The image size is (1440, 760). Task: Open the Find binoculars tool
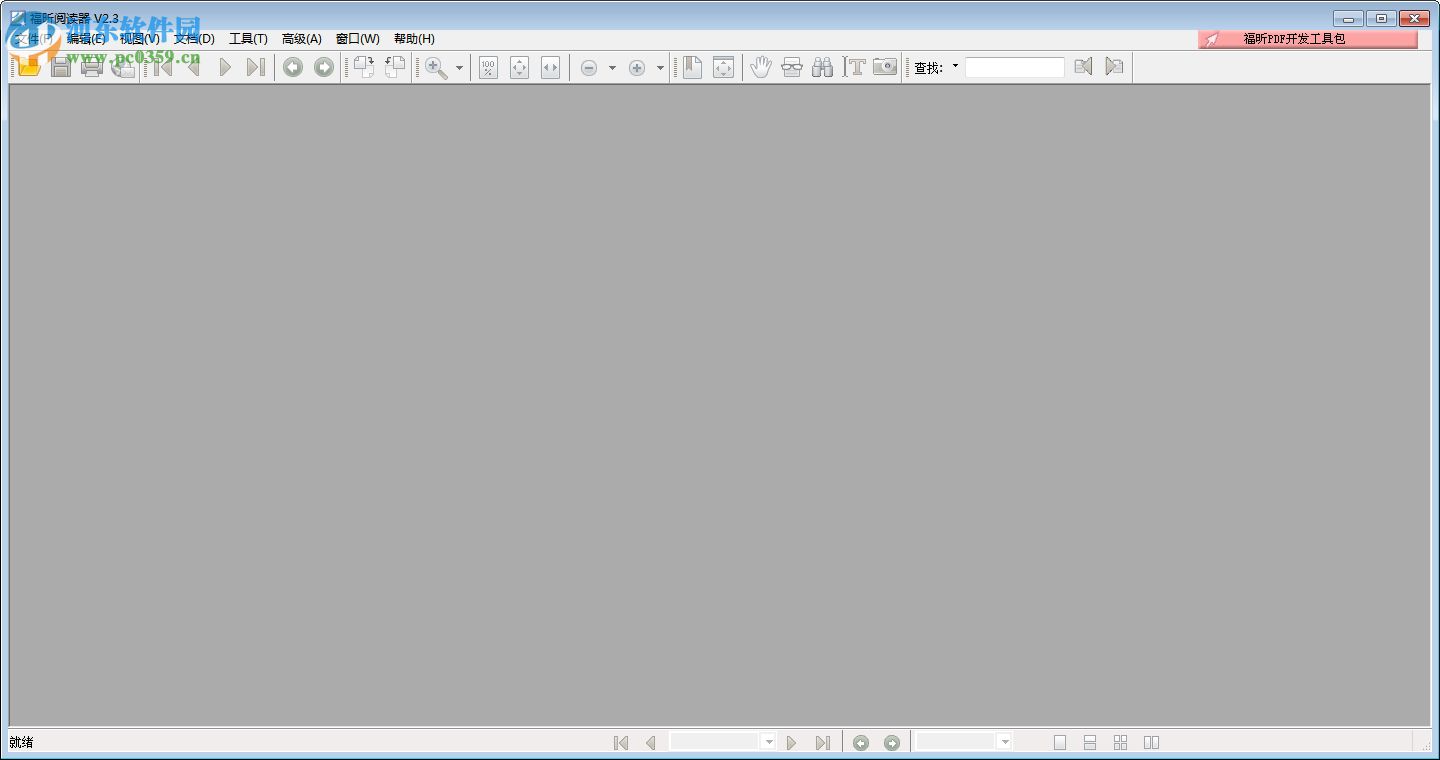click(x=822, y=66)
